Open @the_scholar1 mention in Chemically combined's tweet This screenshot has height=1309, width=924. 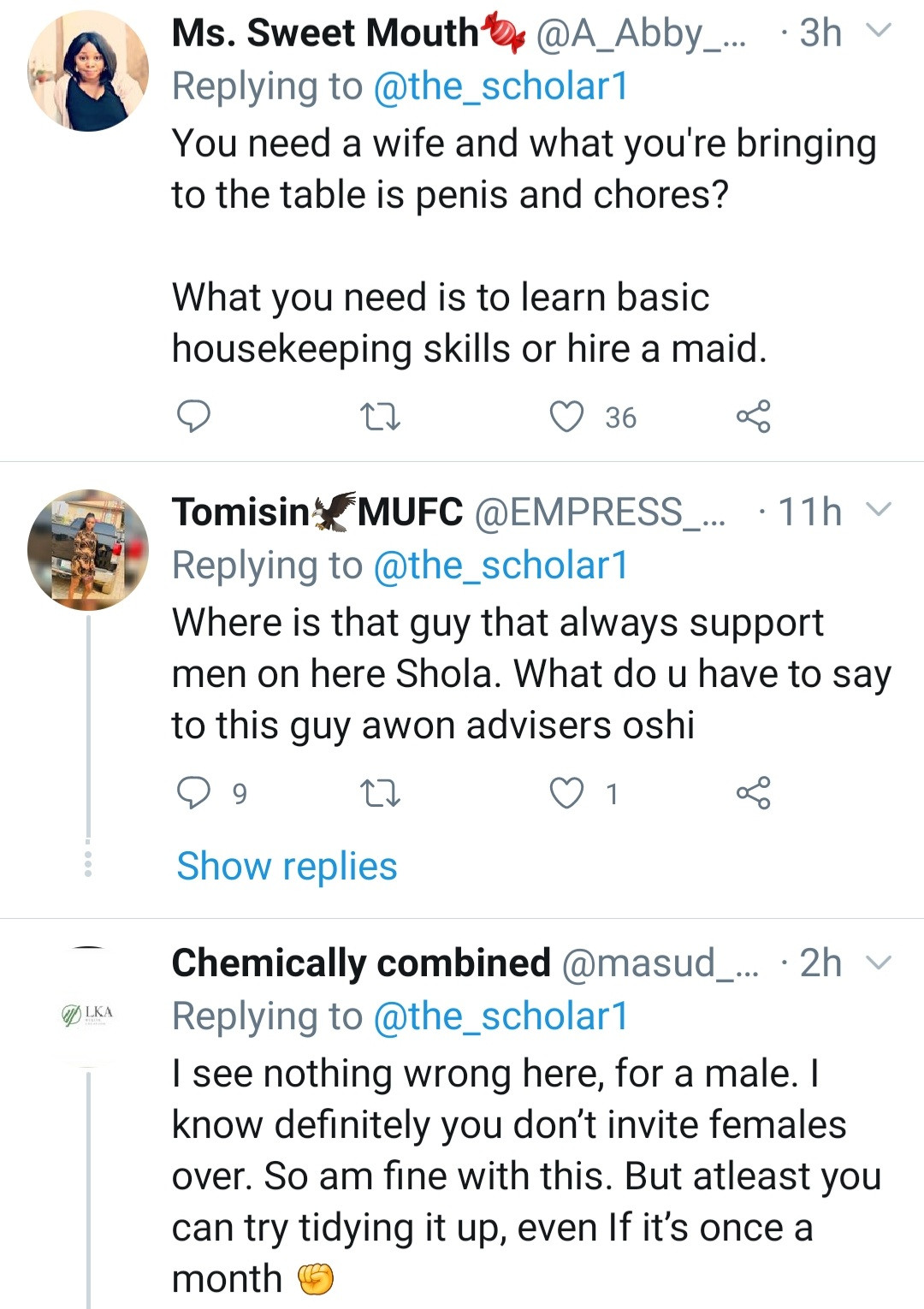(500, 1016)
